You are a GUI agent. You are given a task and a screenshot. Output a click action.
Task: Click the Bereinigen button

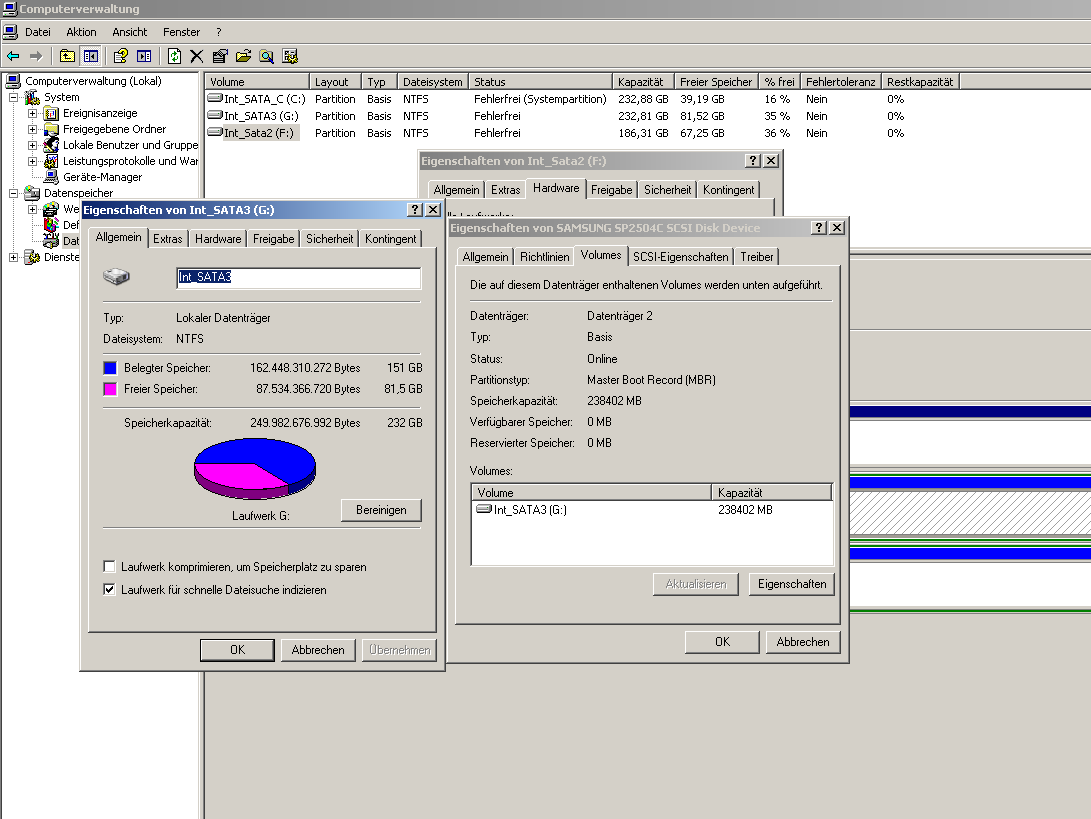pos(381,510)
